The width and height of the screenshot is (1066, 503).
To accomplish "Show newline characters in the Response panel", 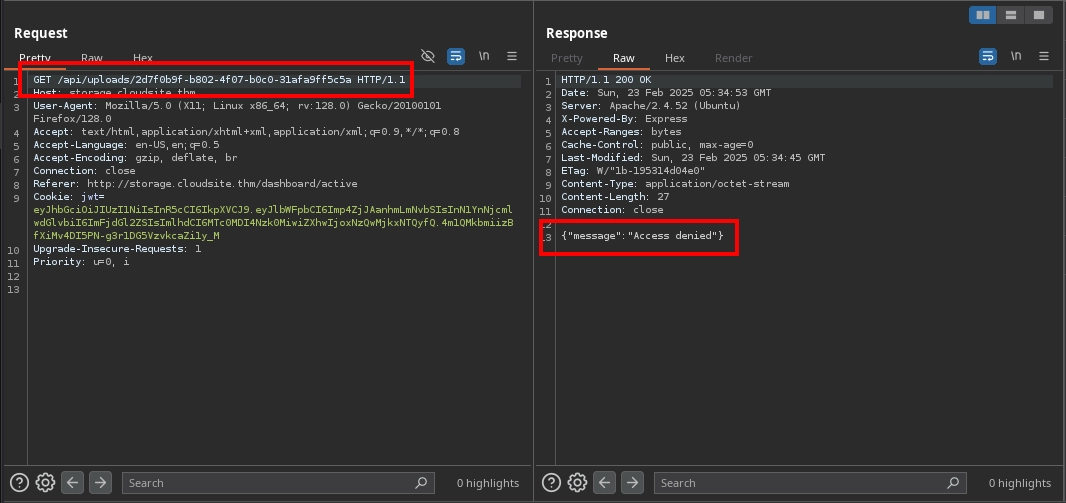I will click(x=1016, y=56).
